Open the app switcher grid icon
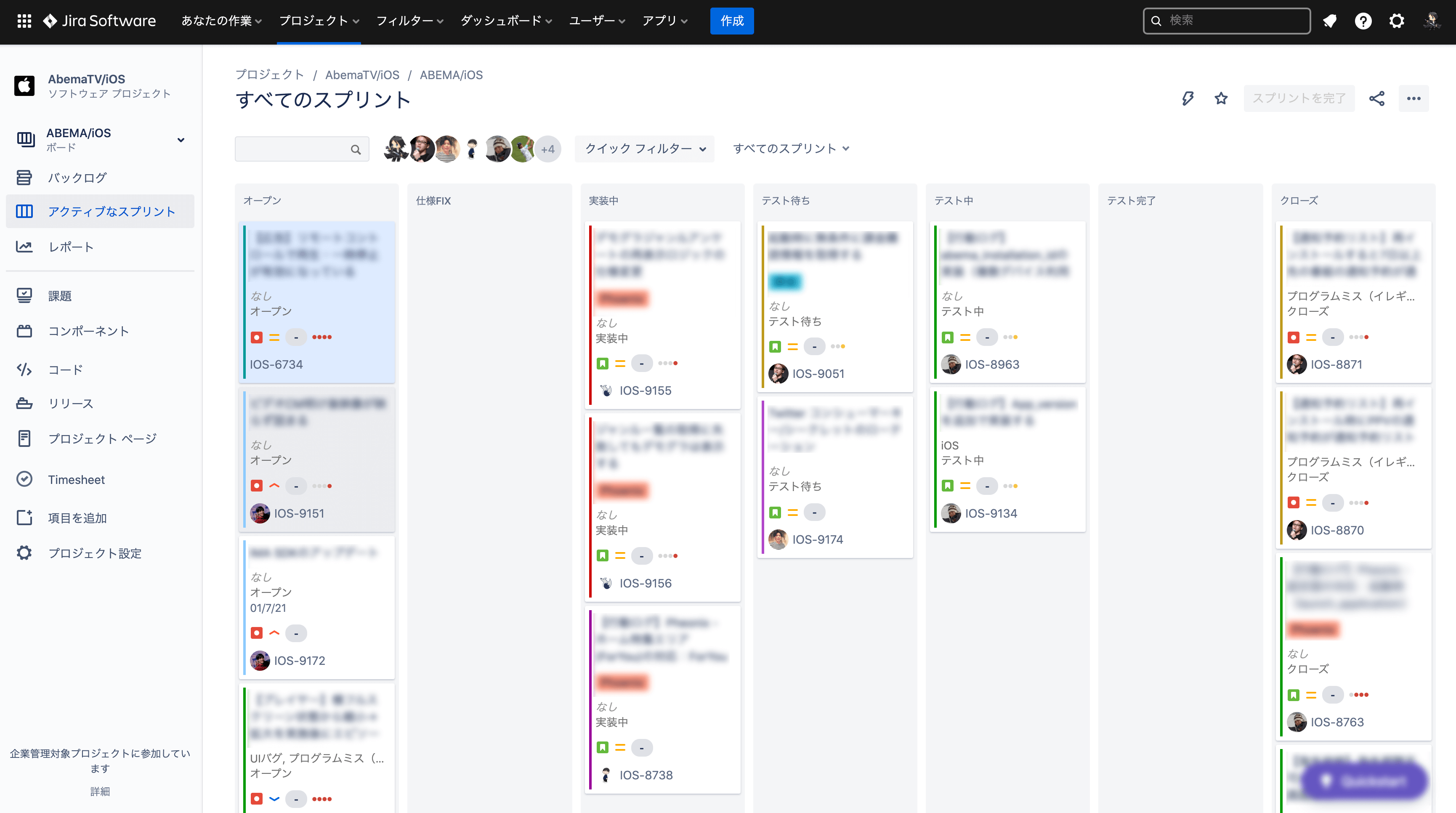Viewport: 1456px width, 813px height. (24, 21)
